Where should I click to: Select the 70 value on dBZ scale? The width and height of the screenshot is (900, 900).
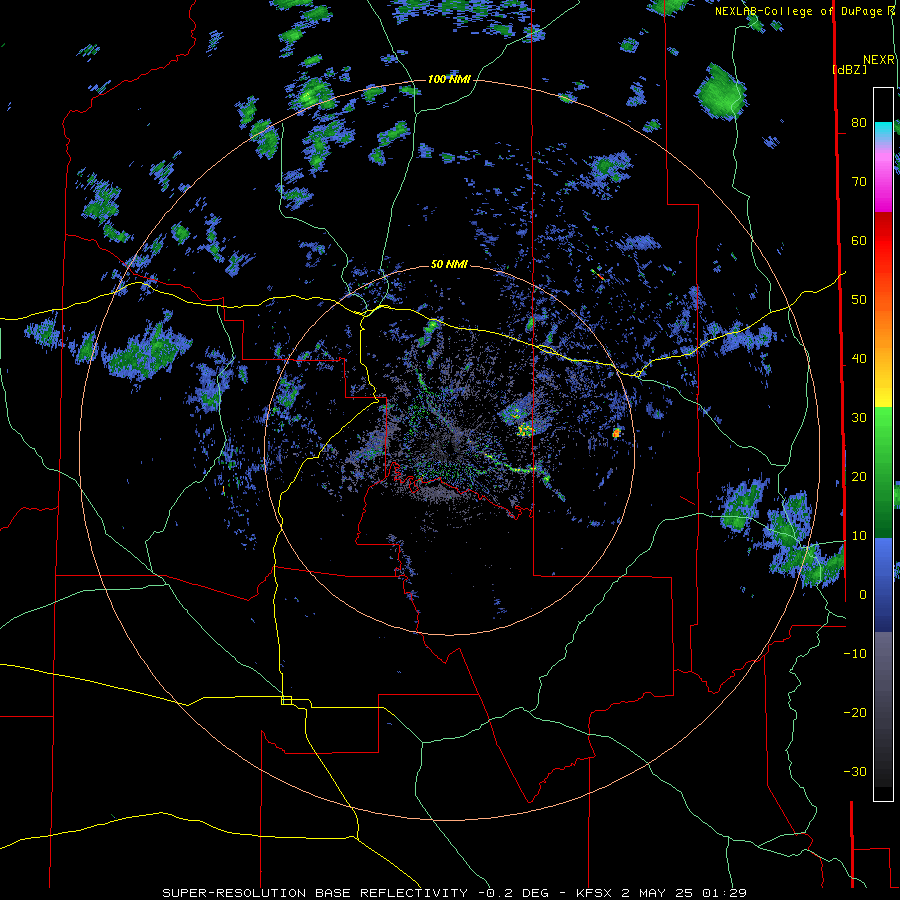click(x=859, y=181)
